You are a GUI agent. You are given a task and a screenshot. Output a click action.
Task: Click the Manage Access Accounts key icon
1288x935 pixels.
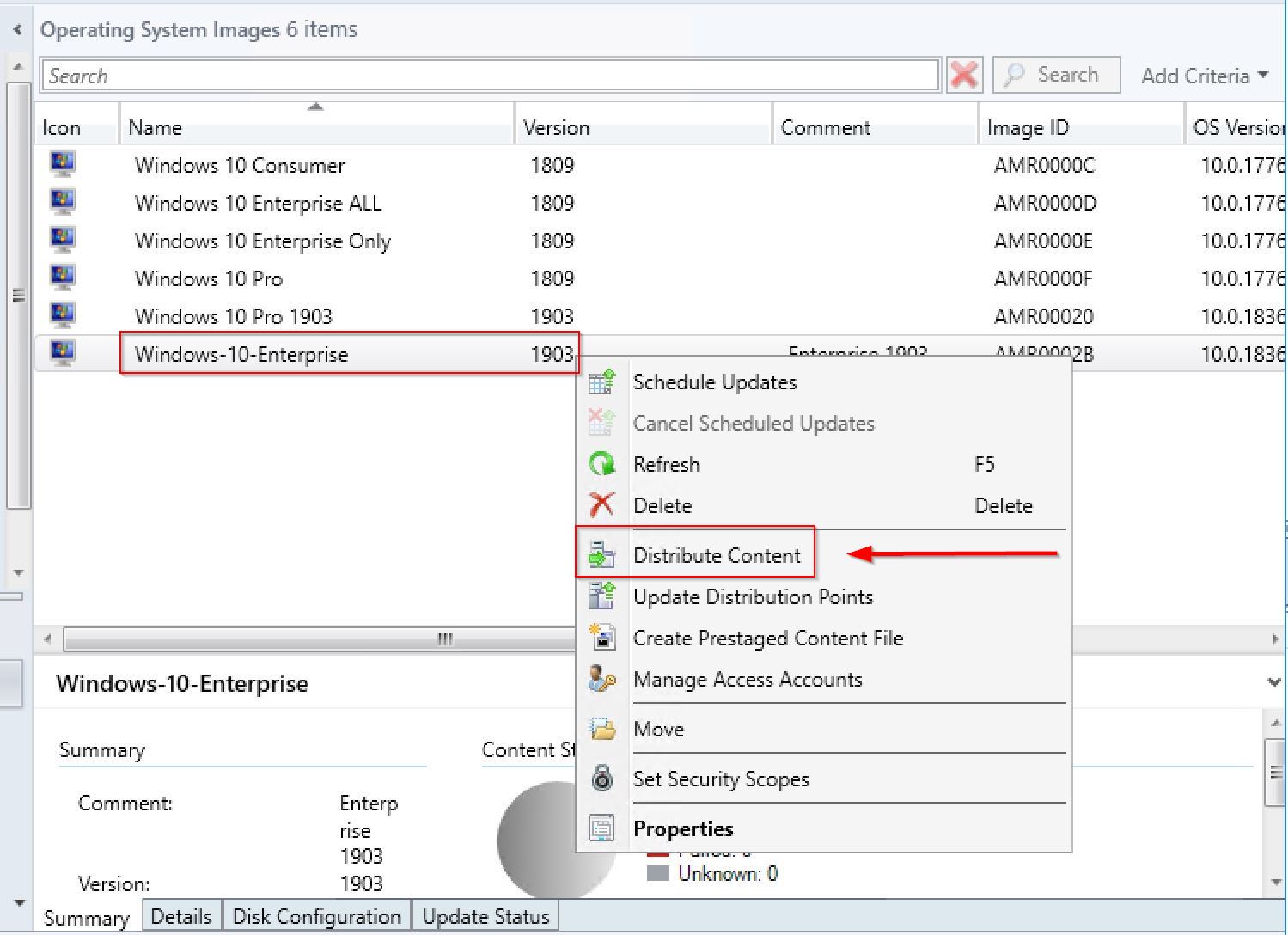click(x=601, y=679)
